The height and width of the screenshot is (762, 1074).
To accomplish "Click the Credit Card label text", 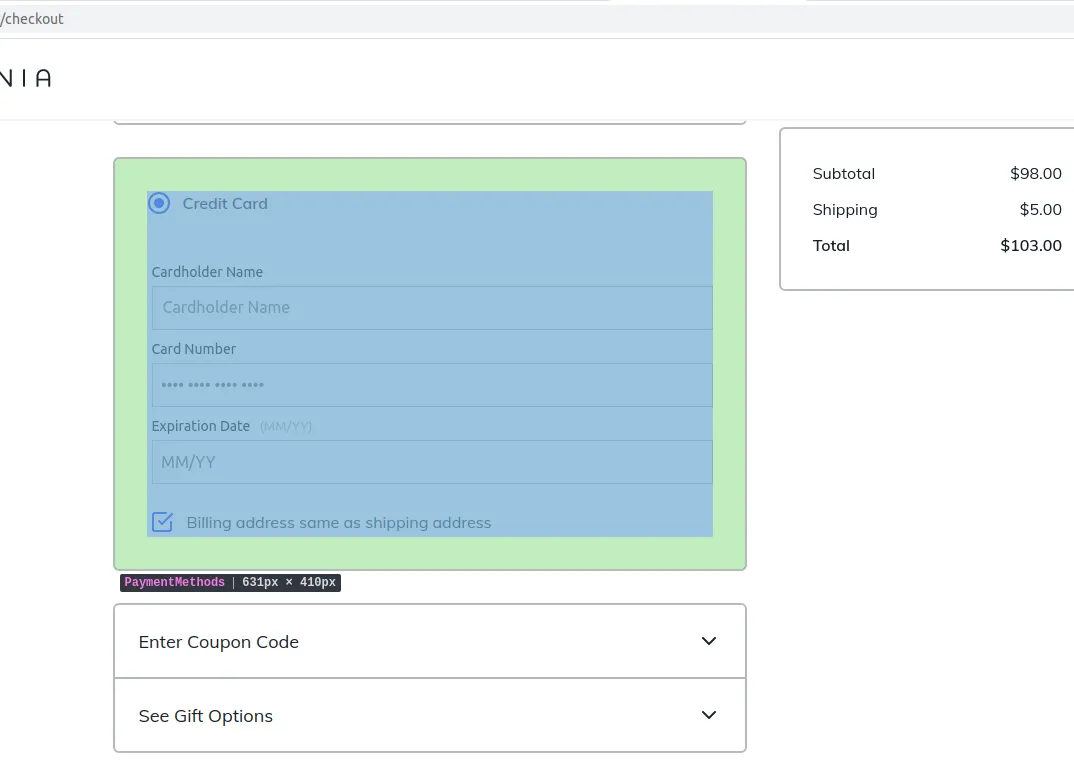I will click(x=225, y=203).
